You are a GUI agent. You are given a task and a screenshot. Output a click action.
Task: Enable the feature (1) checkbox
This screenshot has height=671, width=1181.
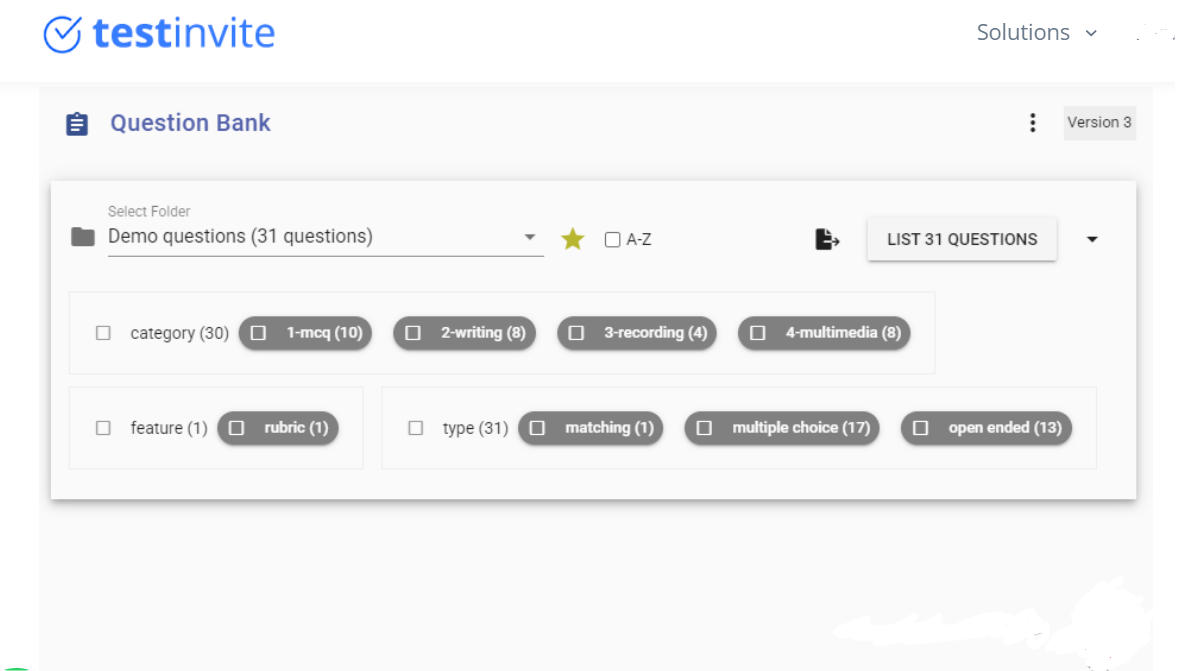click(103, 428)
